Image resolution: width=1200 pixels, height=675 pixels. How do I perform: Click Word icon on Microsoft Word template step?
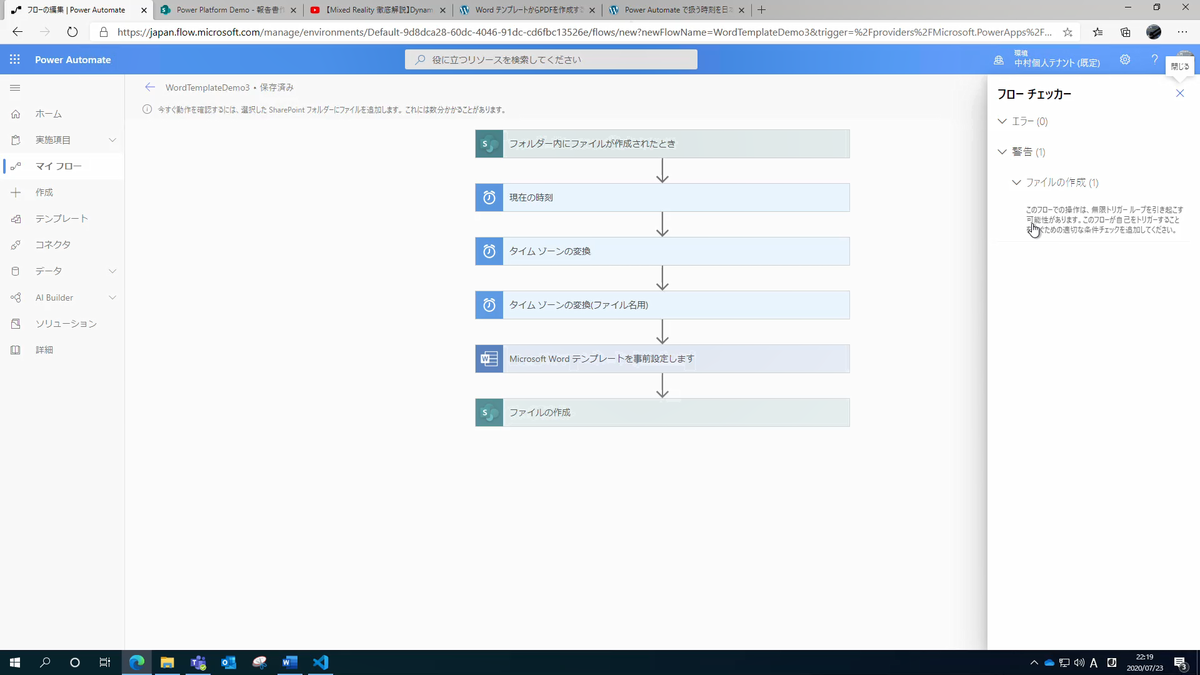pos(489,359)
